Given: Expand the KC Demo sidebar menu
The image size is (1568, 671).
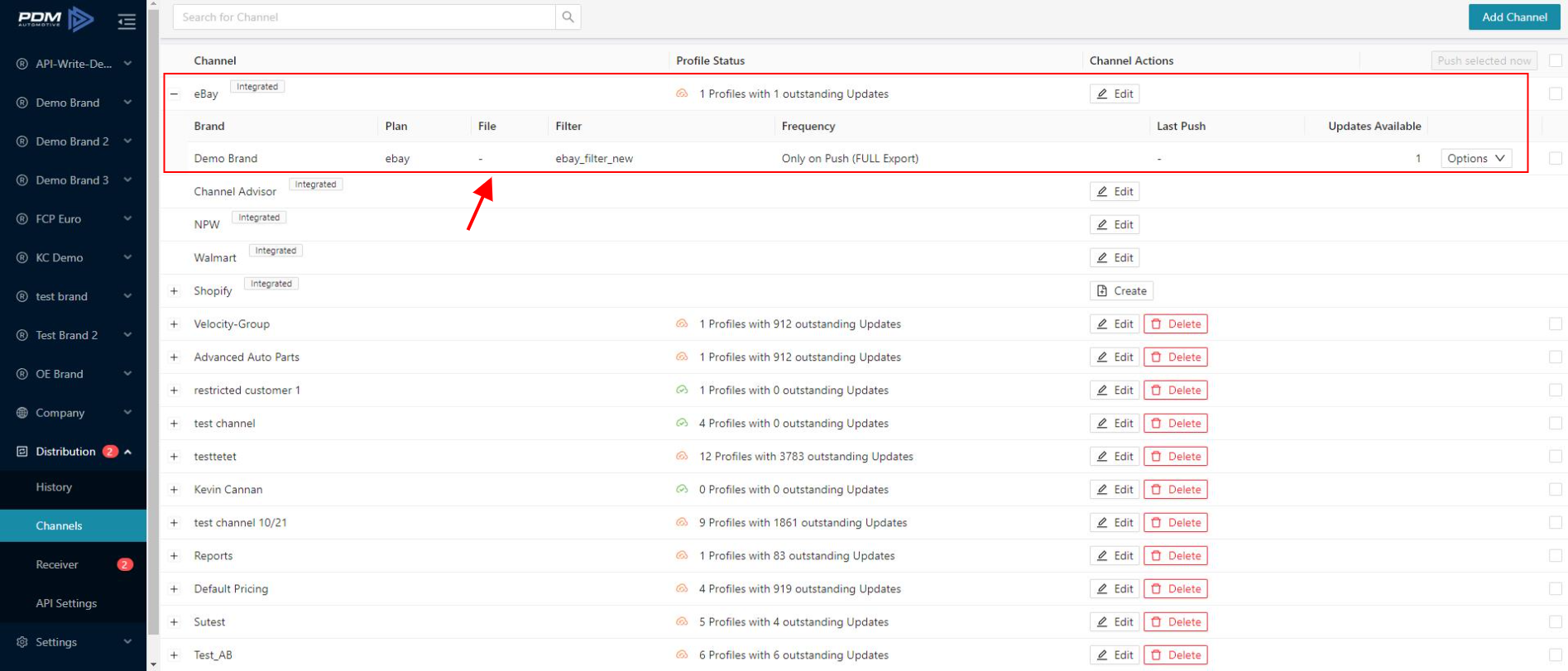Looking at the screenshot, I should pos(74,257).
